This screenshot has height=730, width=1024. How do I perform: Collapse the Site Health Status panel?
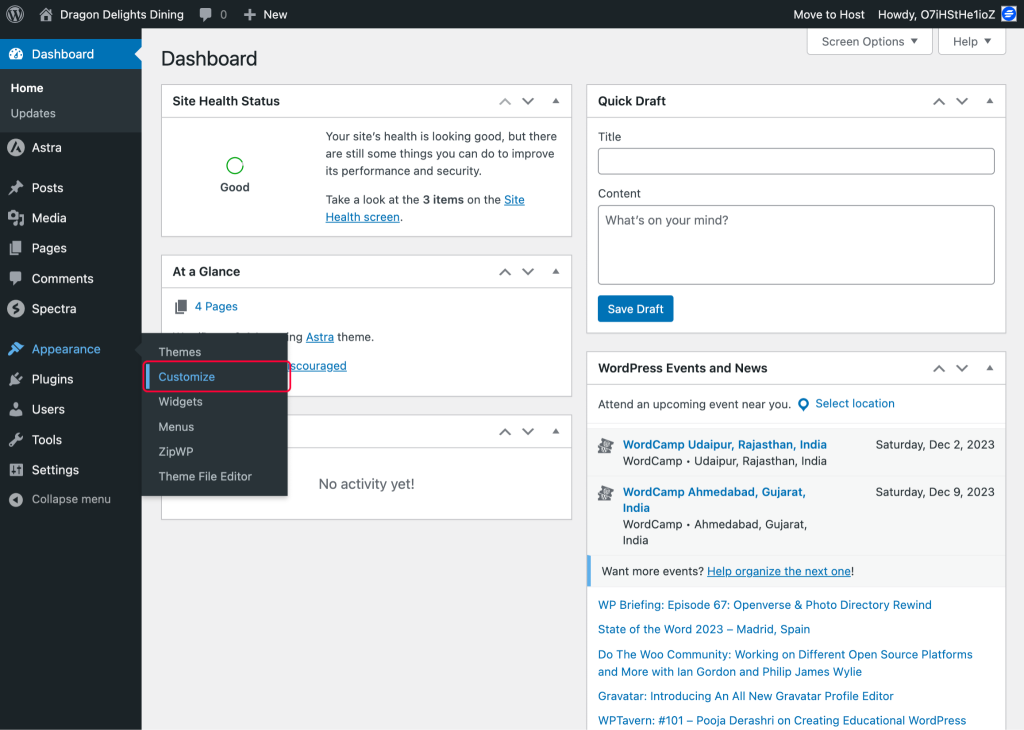click(x=556, y=101)
